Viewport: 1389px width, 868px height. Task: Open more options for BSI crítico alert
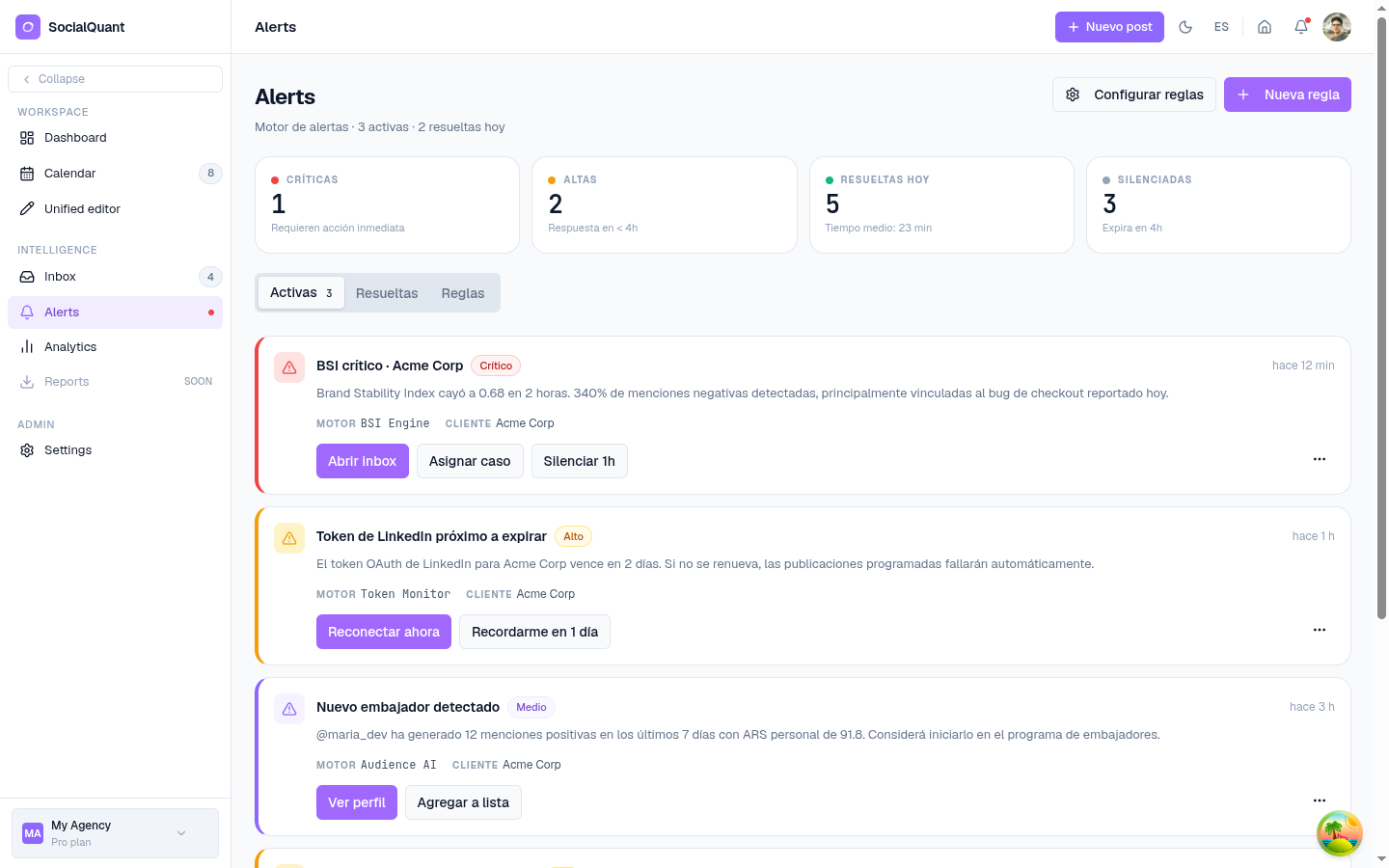coord(1320,459)
